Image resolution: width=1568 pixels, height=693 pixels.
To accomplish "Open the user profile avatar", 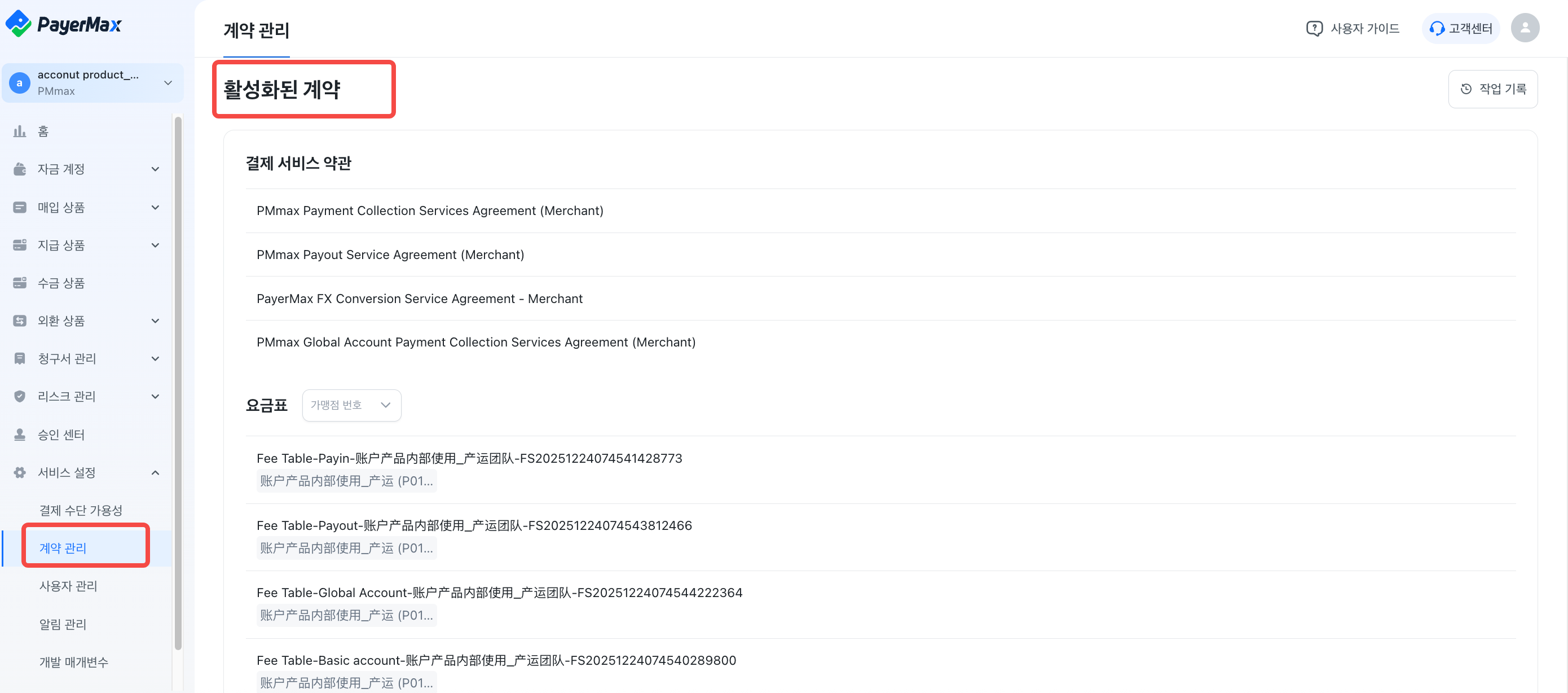I will coord(1525,28).
